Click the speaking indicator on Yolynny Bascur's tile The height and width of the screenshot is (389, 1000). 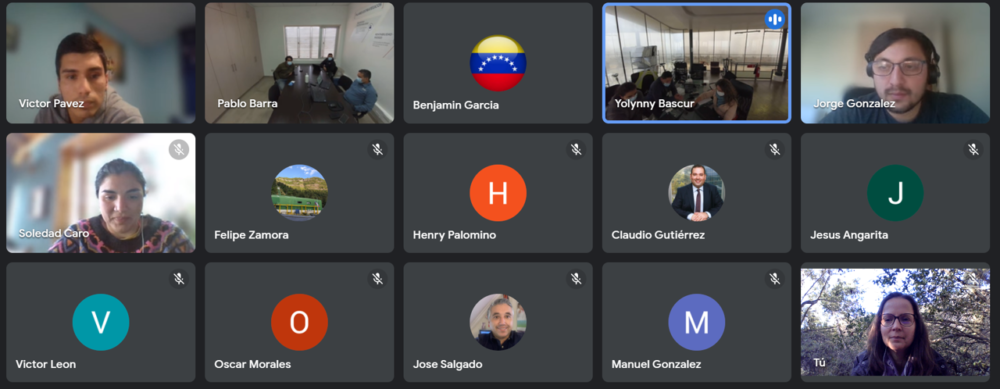[x=775, y=19]
